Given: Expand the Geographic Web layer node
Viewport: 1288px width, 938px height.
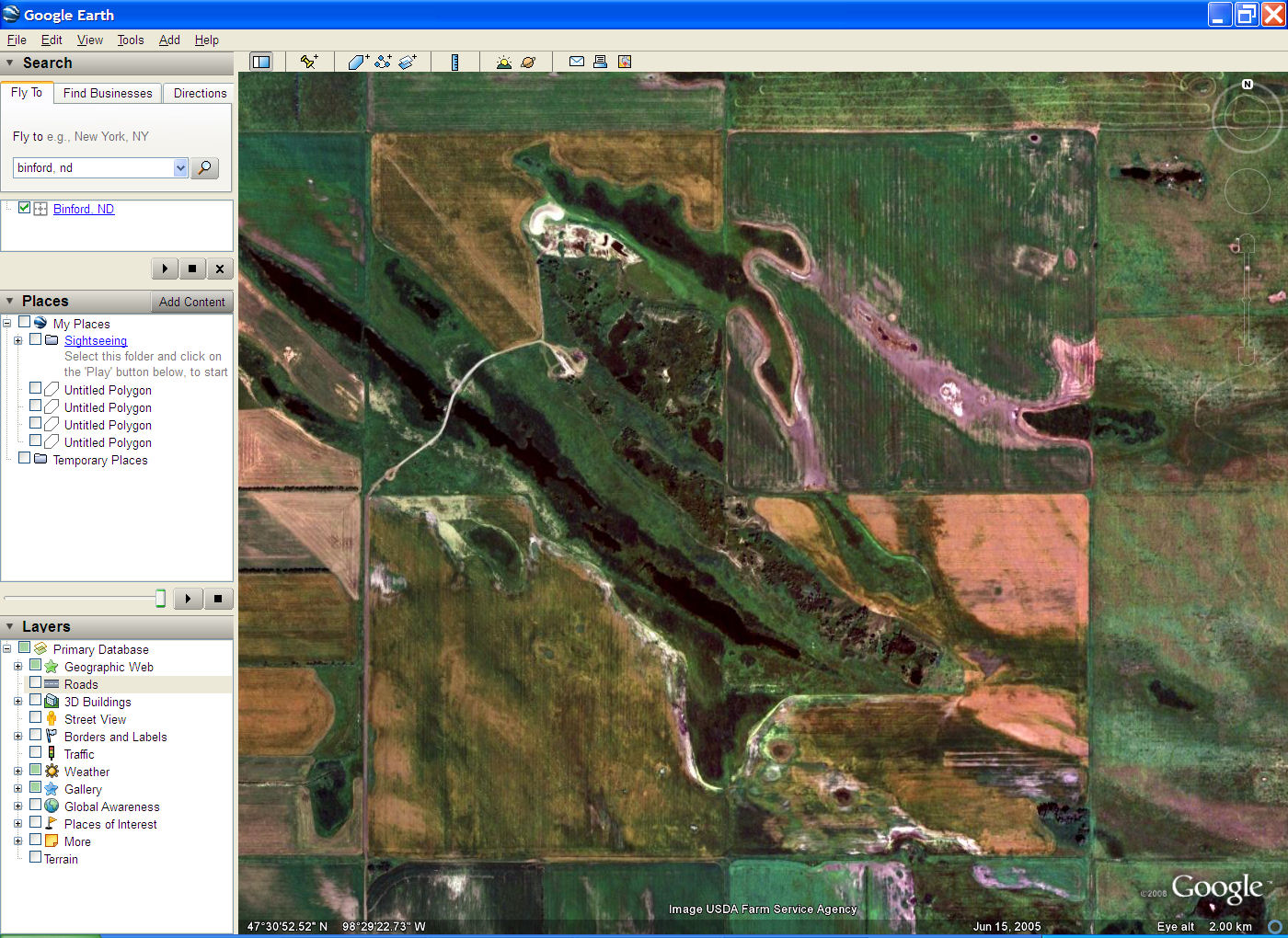Looking at the screenshot, I should coord(17,667).
